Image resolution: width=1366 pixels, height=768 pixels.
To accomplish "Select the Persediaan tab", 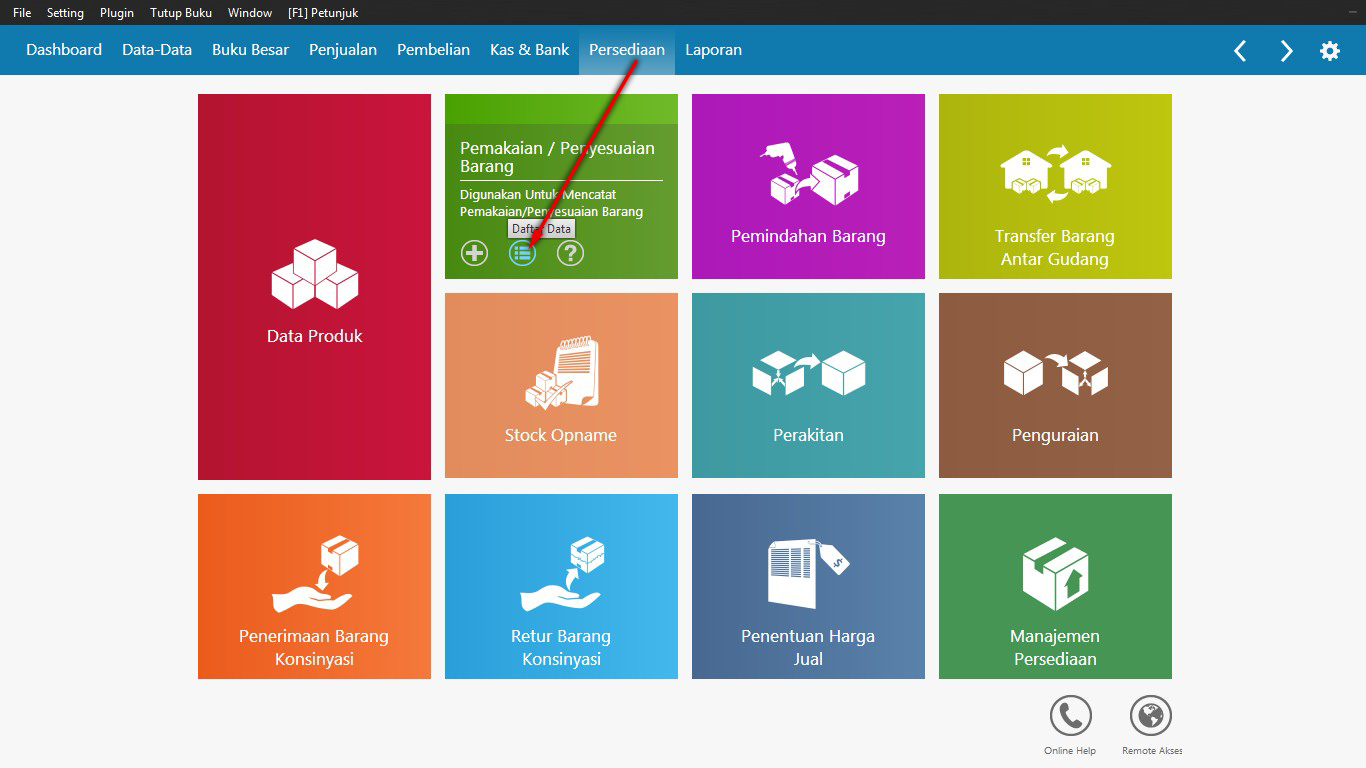I will (627, 50).
